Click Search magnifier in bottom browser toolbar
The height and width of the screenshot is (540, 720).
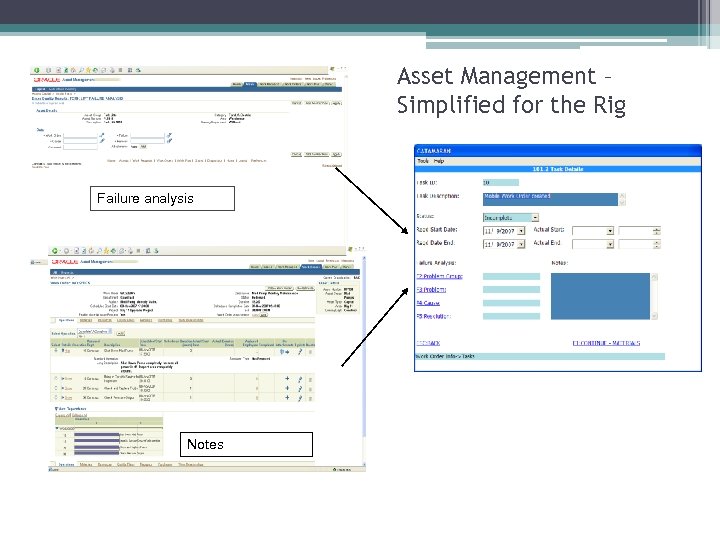click(99, 251)
